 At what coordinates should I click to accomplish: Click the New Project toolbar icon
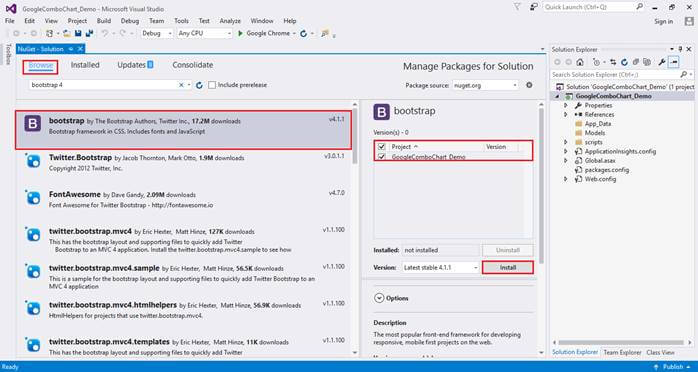pyautogui.click(x=50, y=33)
